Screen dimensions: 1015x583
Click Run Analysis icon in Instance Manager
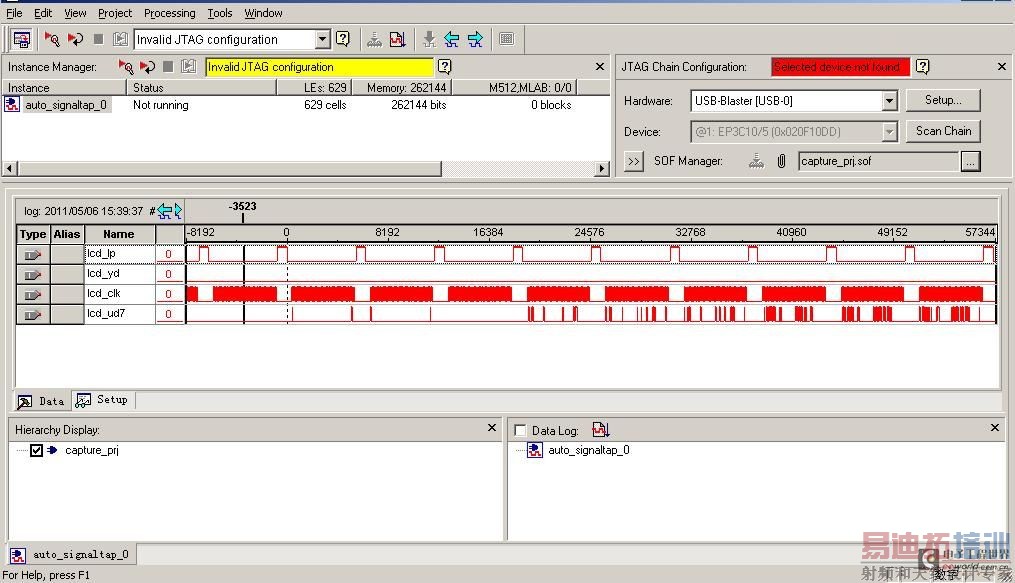(126, 67)
